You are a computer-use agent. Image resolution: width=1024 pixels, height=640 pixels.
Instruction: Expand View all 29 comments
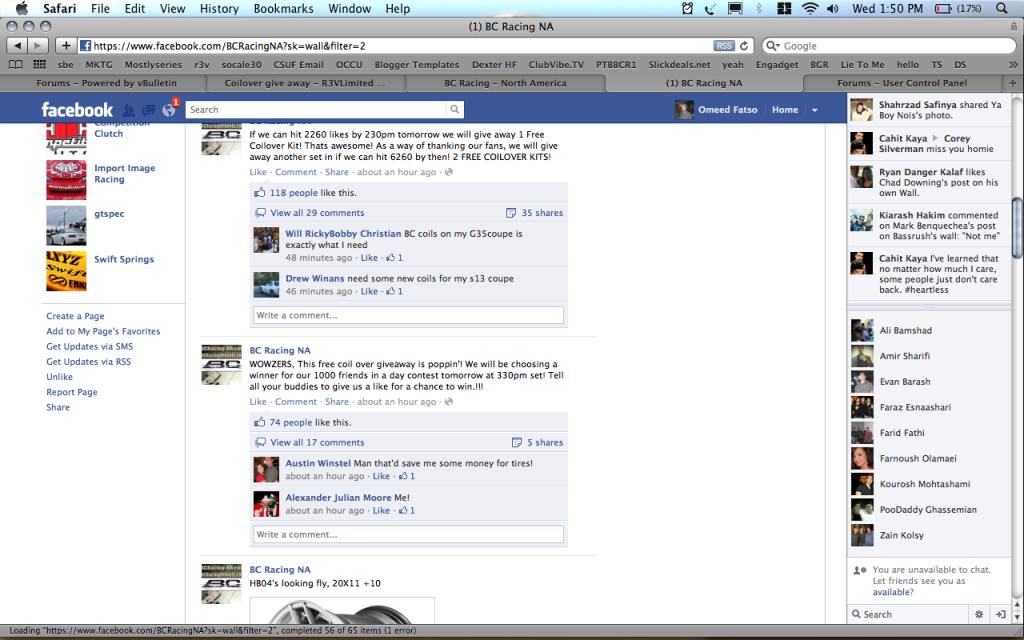click(x=316, y=213)
